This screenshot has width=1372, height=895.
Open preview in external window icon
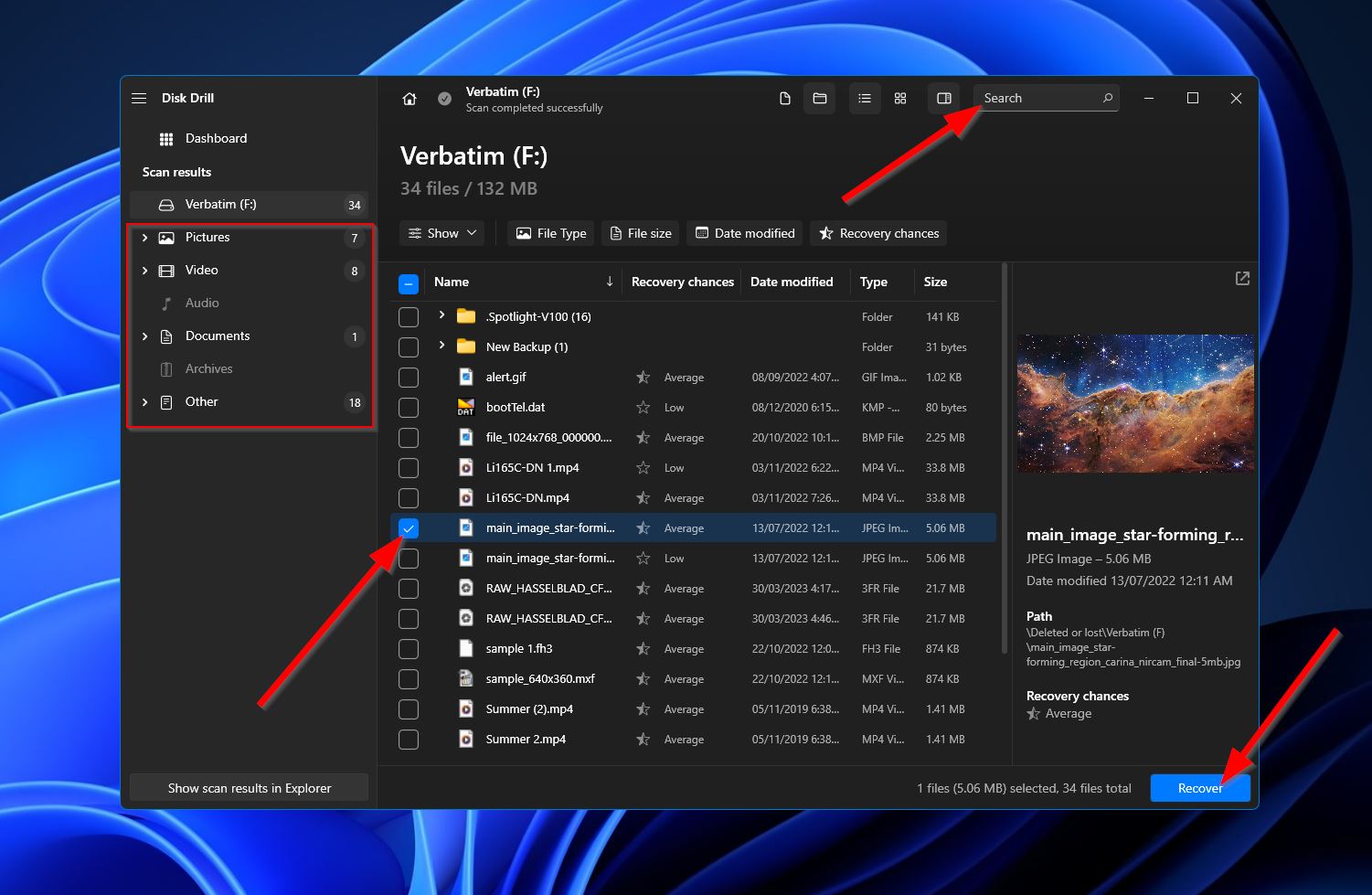point(1242,278)
